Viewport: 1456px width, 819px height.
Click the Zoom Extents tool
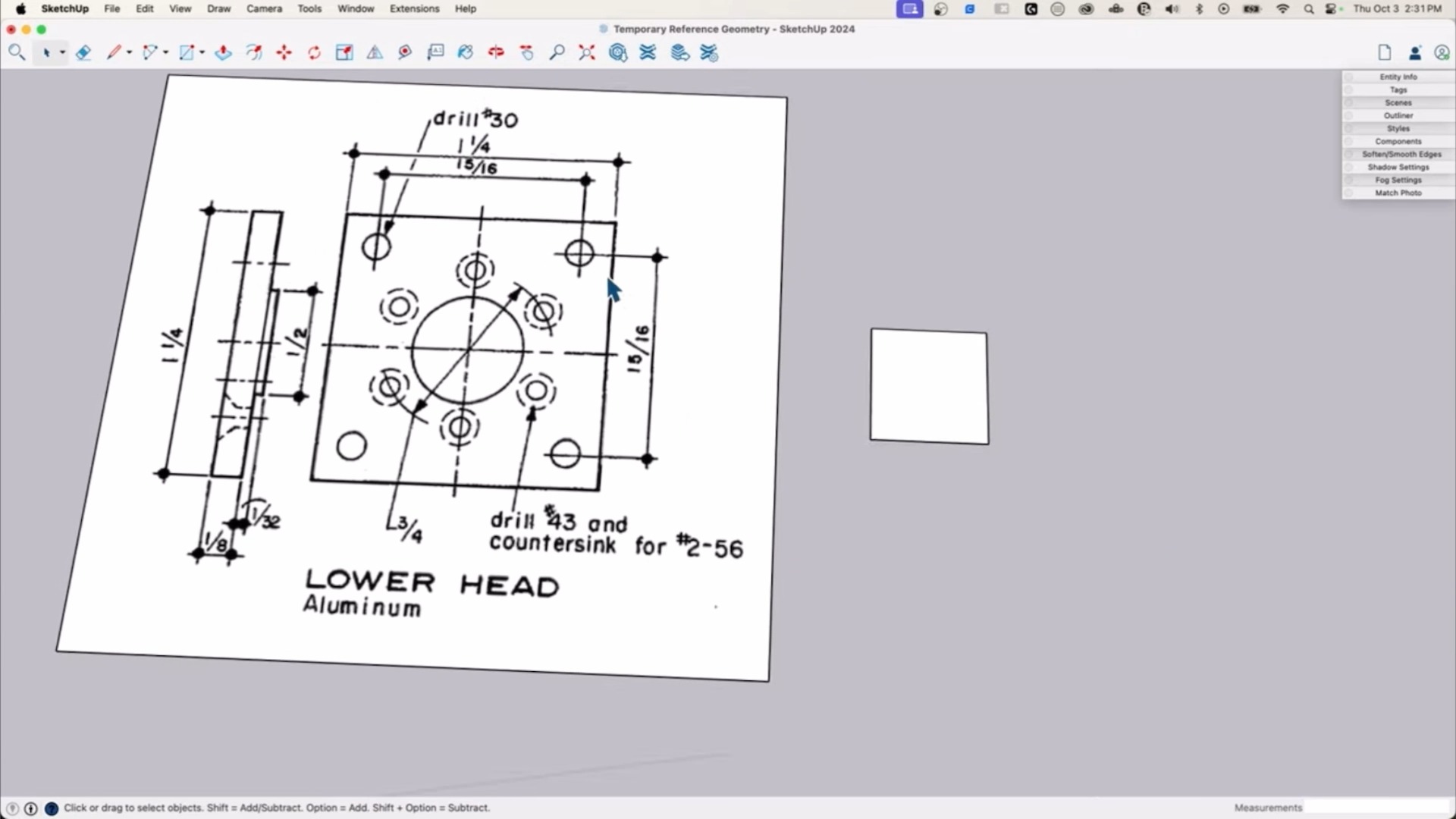click(x=587, y=52)
